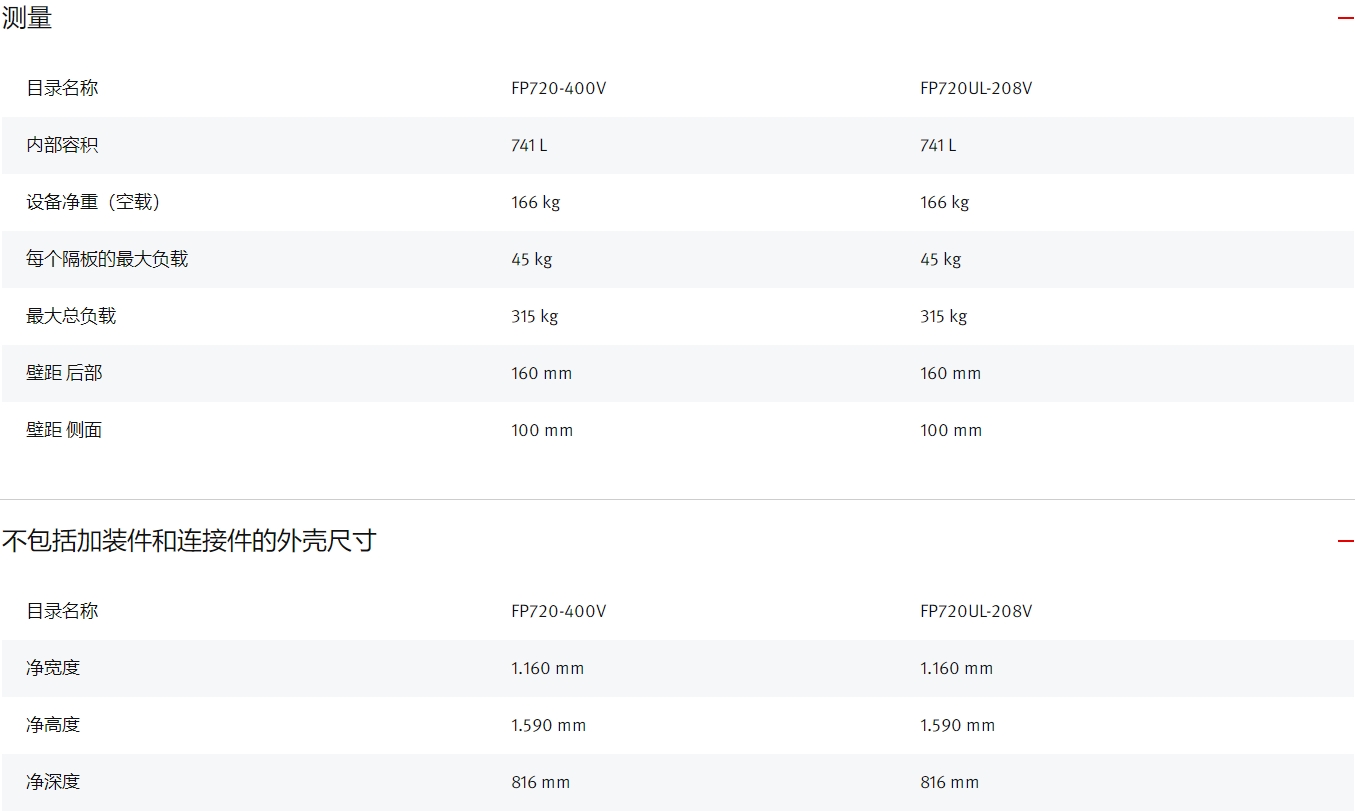
Task: Collapse the 不包括加装件和连接件的外壳尺寸 section minus icon
Action: coord(1345,541)
